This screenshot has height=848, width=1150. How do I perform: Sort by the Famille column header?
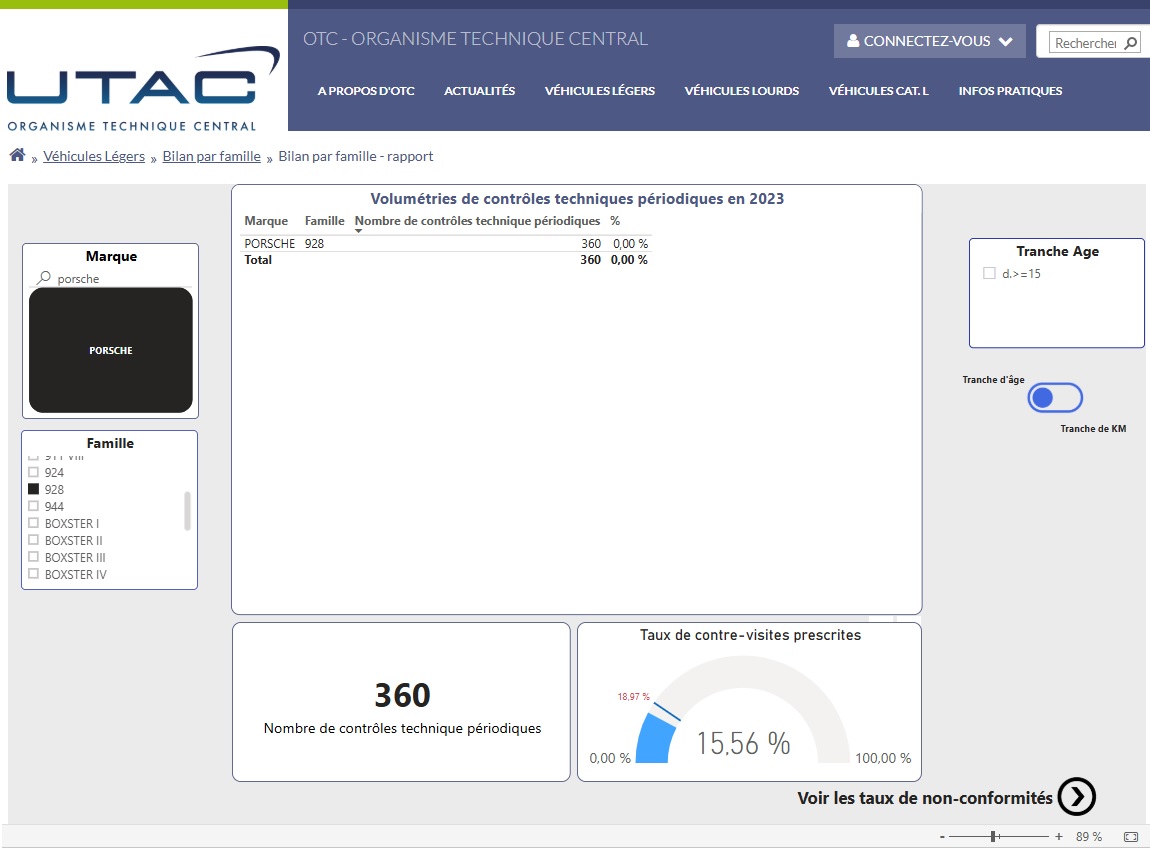[324, 221]
